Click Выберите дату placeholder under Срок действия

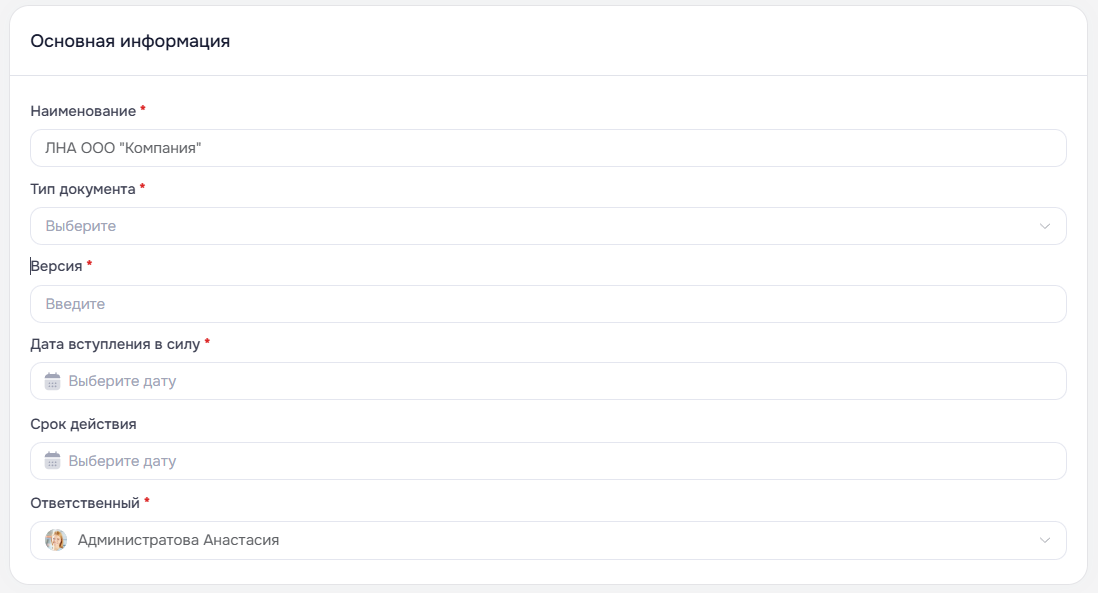coord(123,461)
